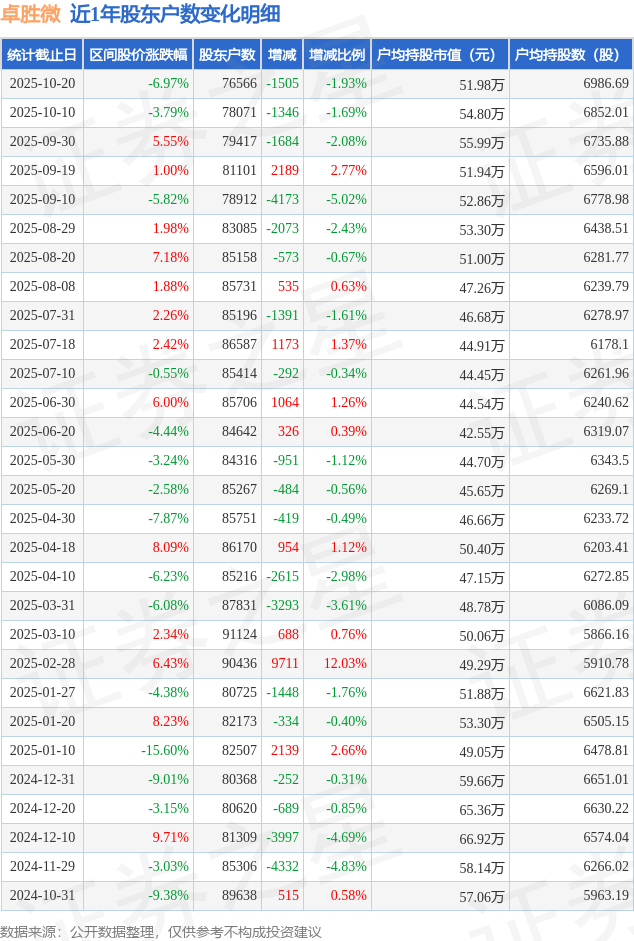Select the 2025-02-28 date row
Screen dimensions: 634x941
coord(42,664)
